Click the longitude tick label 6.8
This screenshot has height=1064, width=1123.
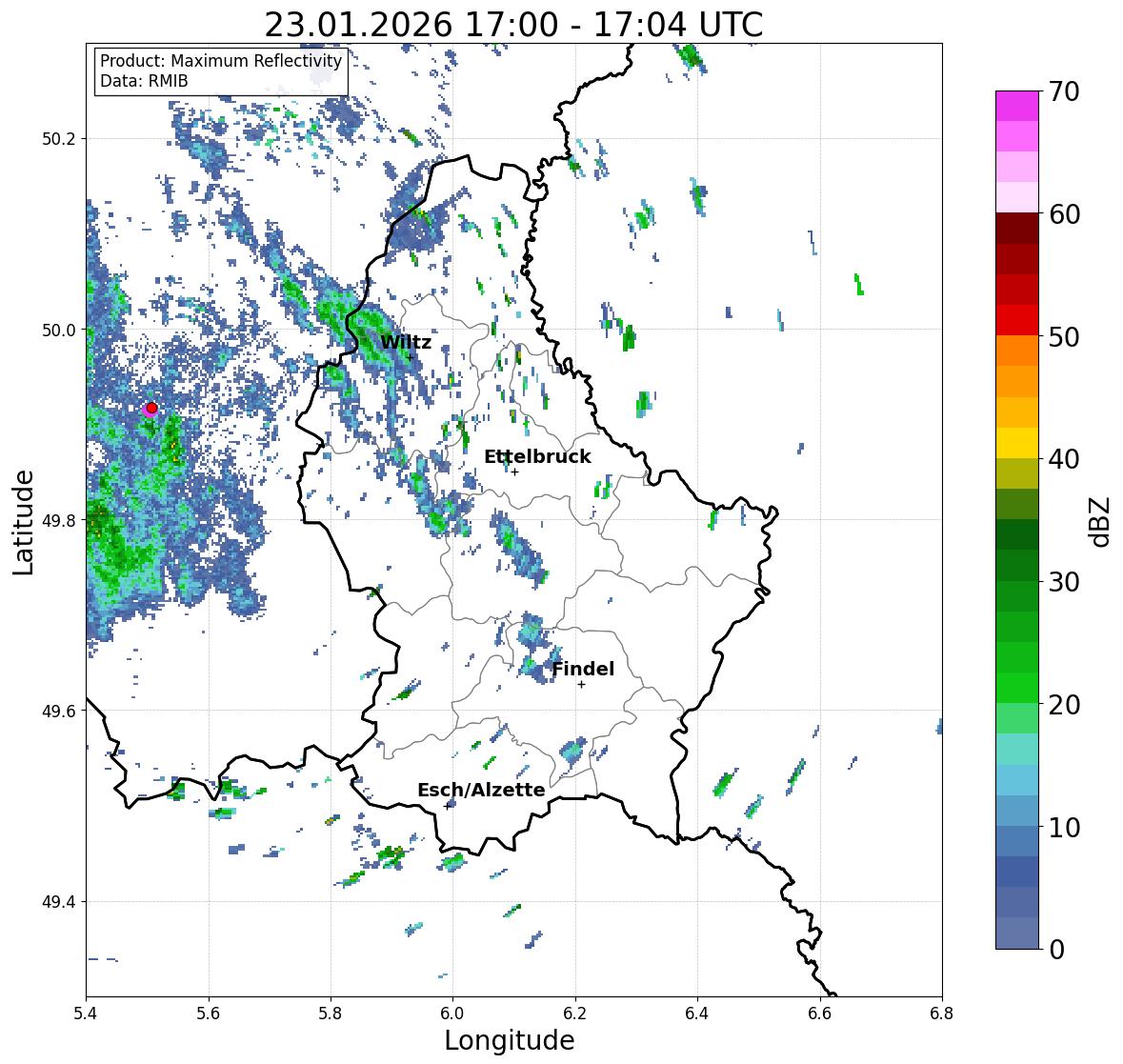click(942, 1014)
